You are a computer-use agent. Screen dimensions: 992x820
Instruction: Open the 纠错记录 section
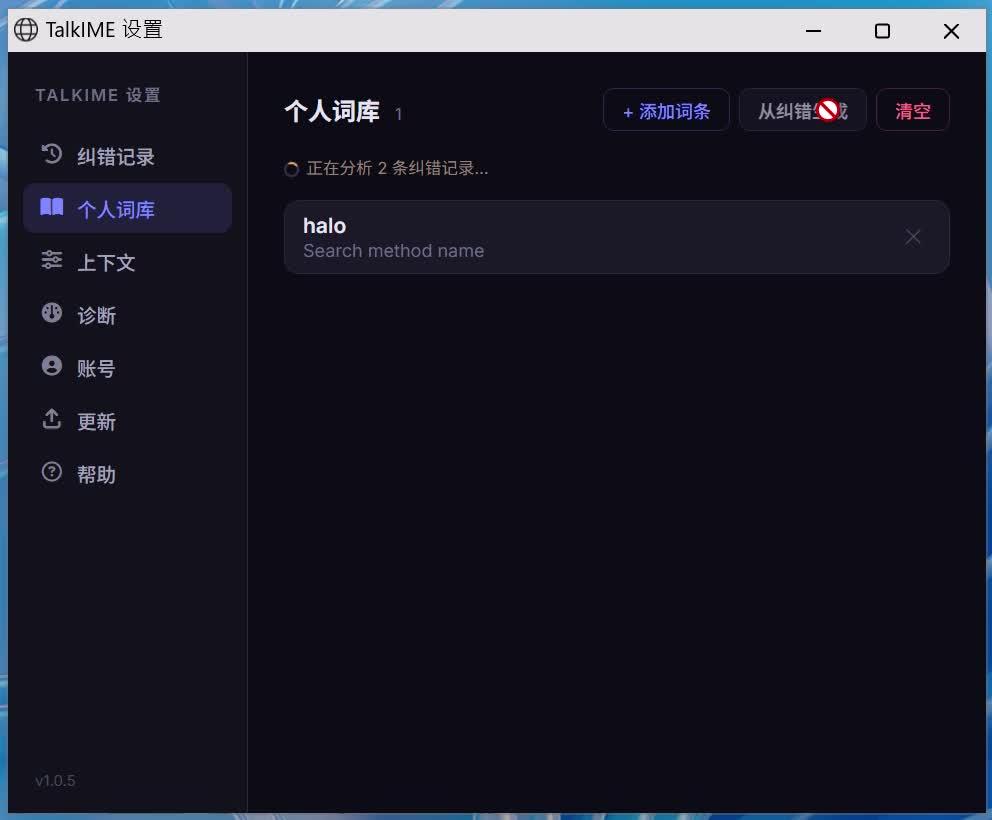coord(127,156)
